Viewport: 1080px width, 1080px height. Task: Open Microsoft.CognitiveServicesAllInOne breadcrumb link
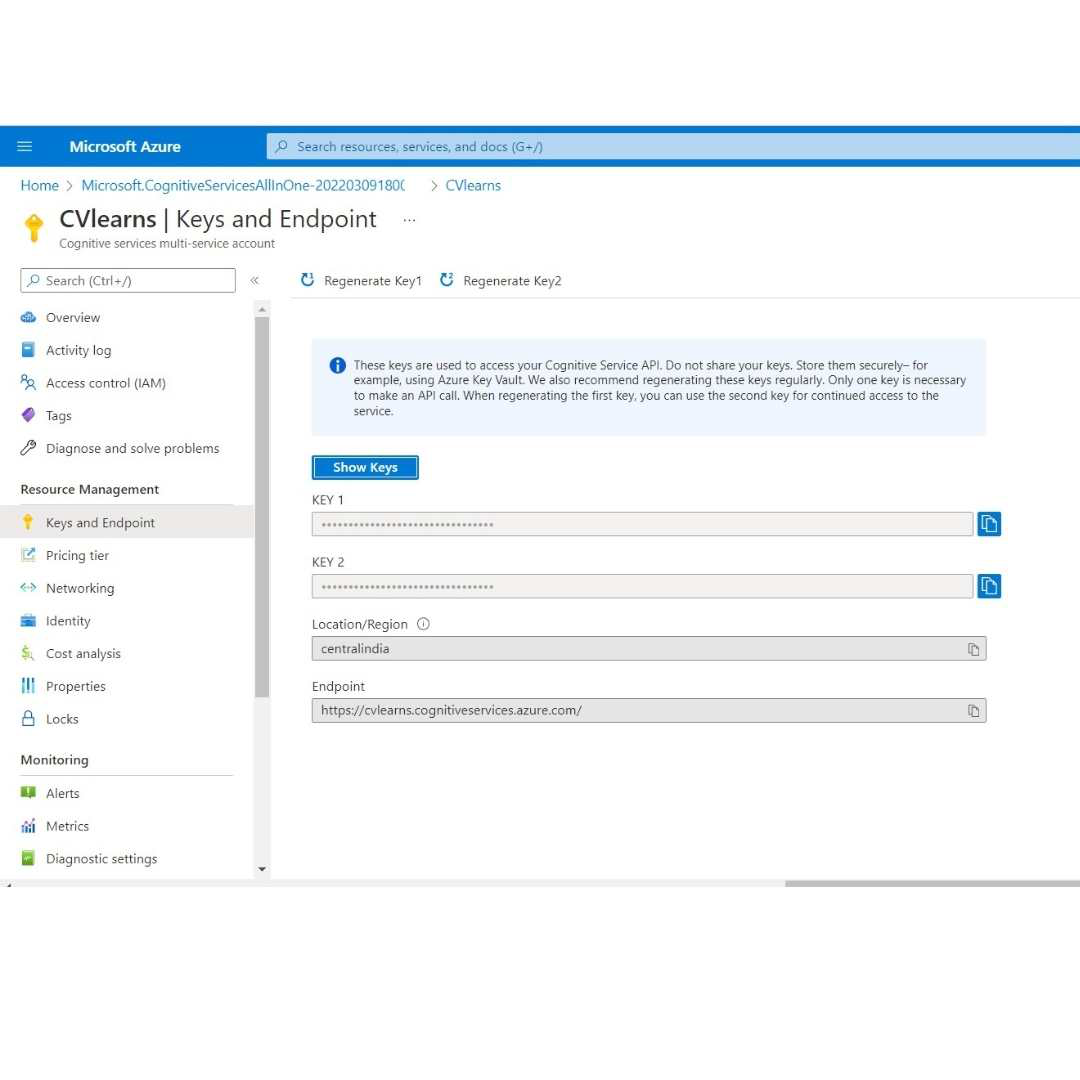(x=243, y=185)
